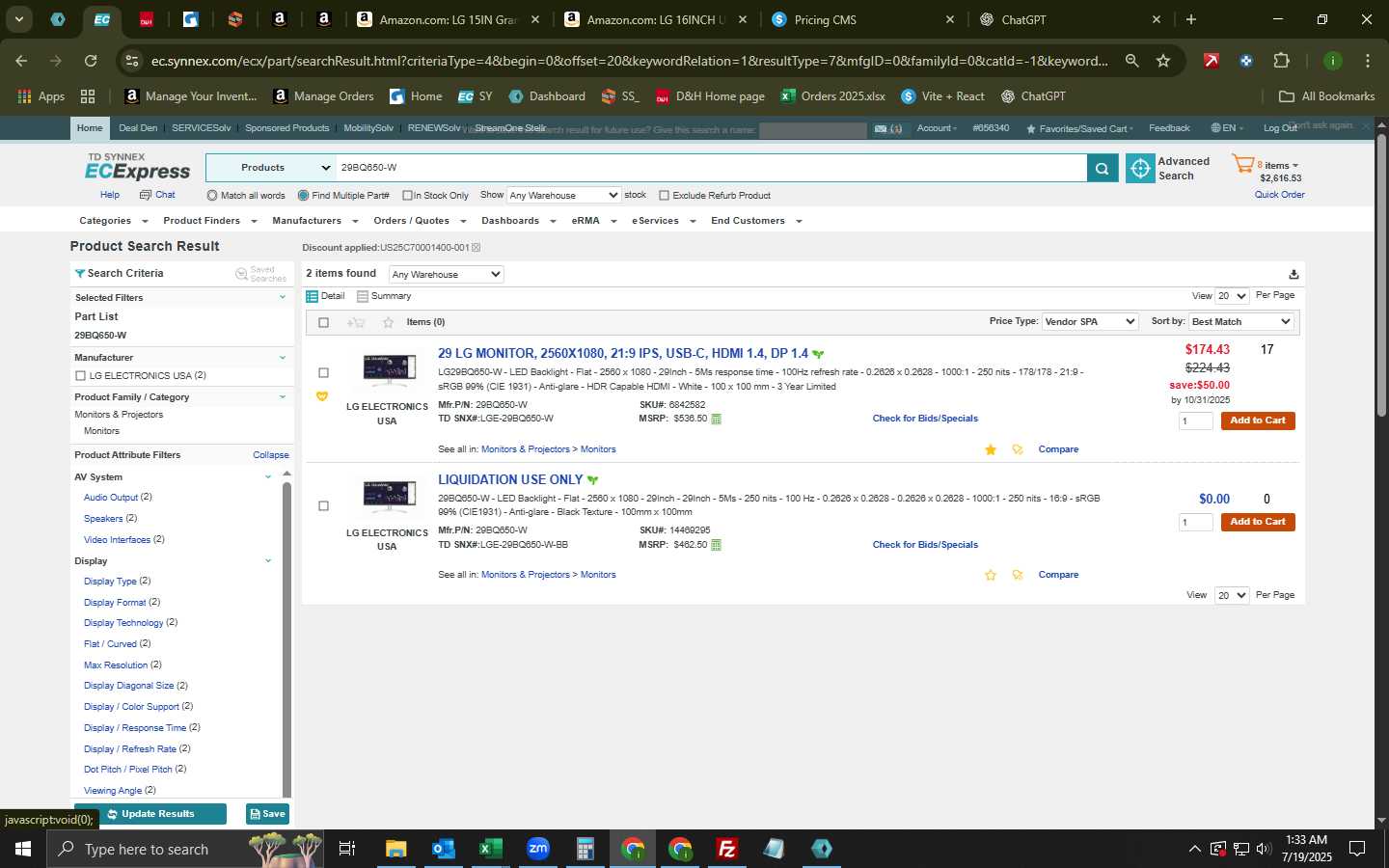Switch to Detail view icon
1389x868 pixels.
coord(312,297)
